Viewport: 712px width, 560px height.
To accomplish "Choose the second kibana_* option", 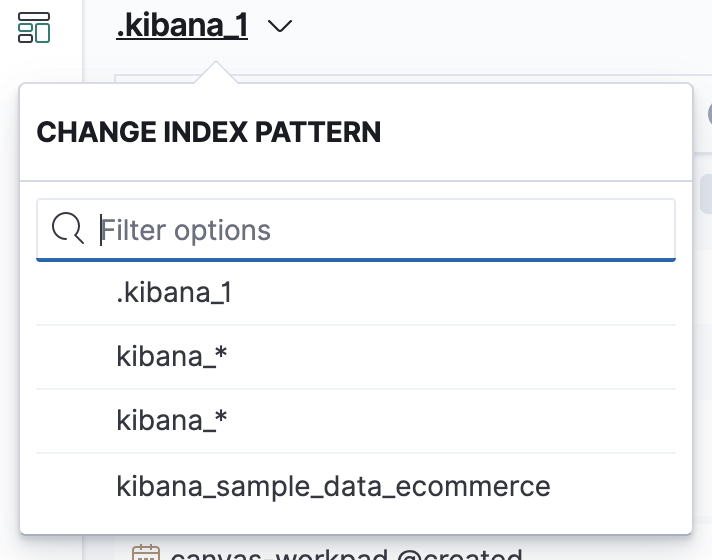I will (x=173, y=421).
